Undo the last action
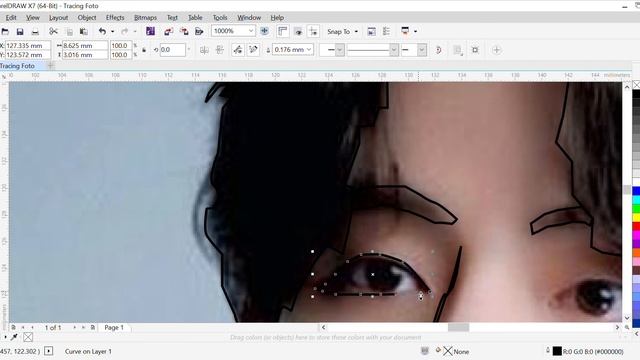This screenshot has height=360, width=640. 102,31
